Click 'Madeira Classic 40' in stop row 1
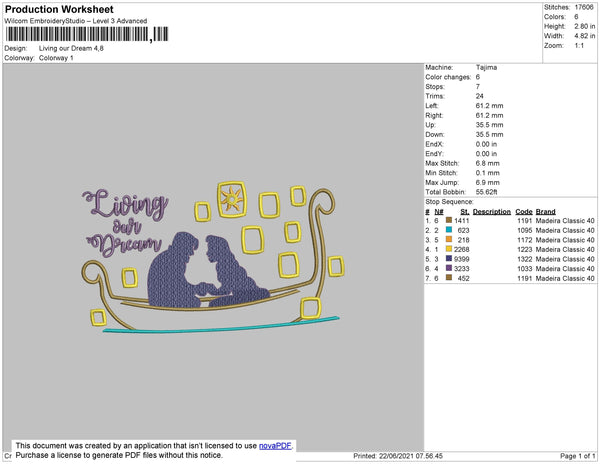Image resolution: width=600 pixels, height=464 pixels. click(x=565, y=221)
